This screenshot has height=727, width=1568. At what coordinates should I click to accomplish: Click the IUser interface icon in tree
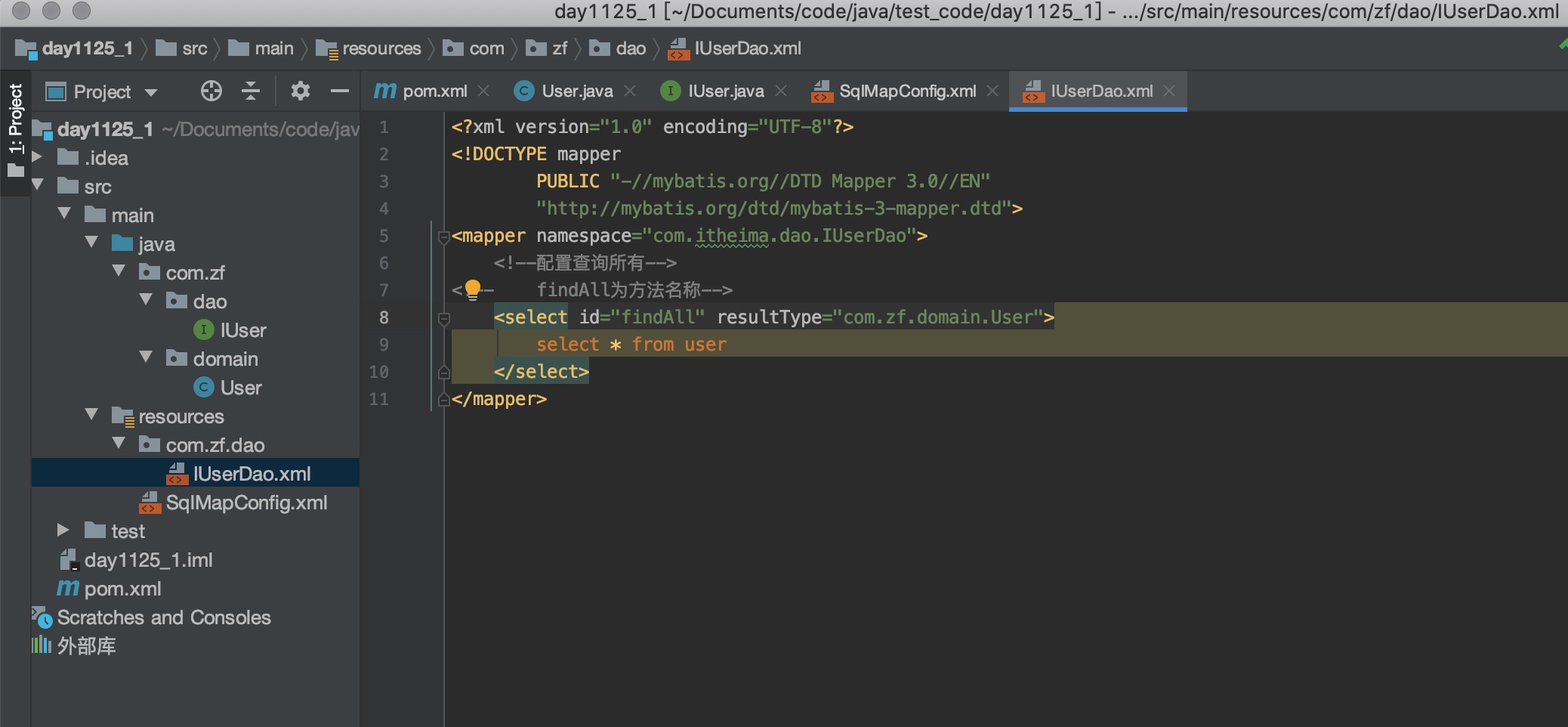(x=204, y=329)
